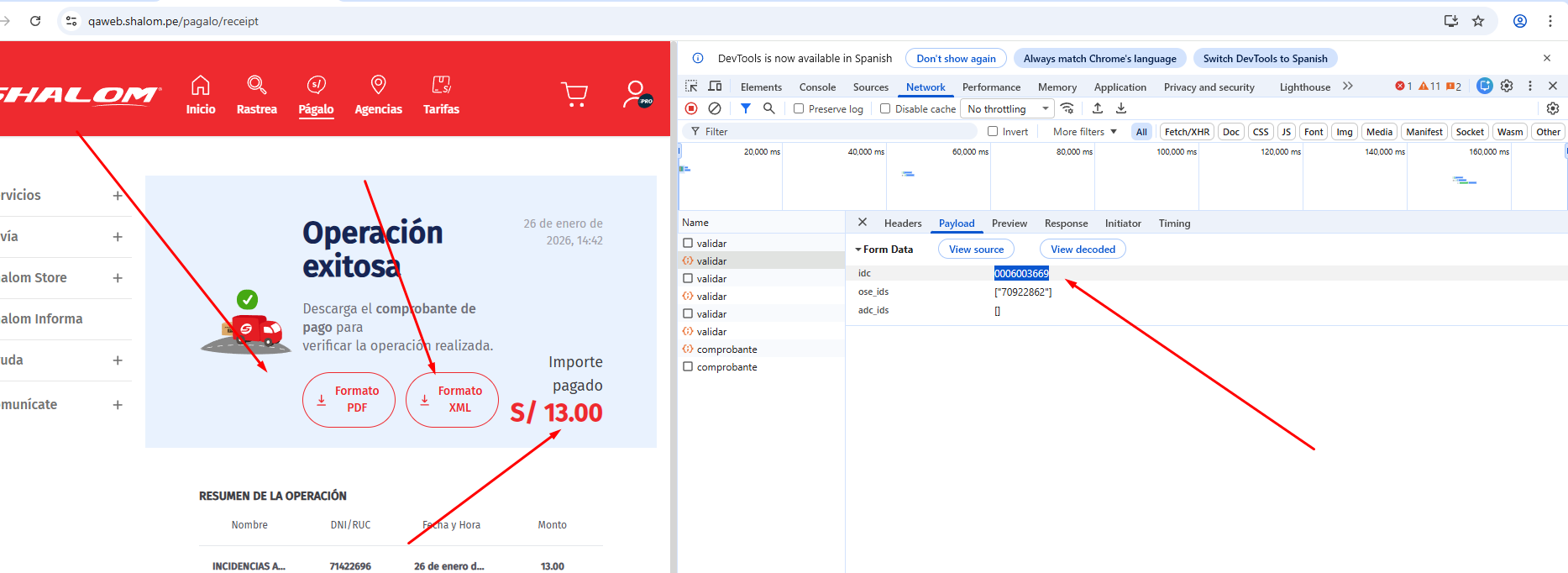Click the View decoded button
The width and height of the screenshot is (1568, 573).
click(x=1083, y=250)
